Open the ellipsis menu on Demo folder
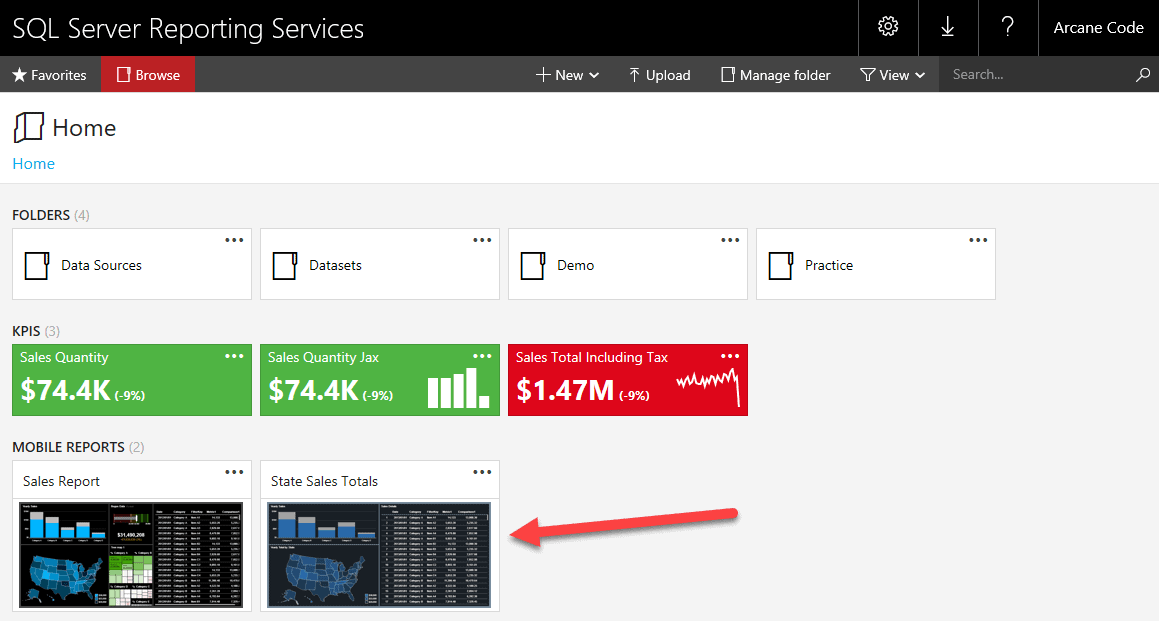 coord(730,240)
